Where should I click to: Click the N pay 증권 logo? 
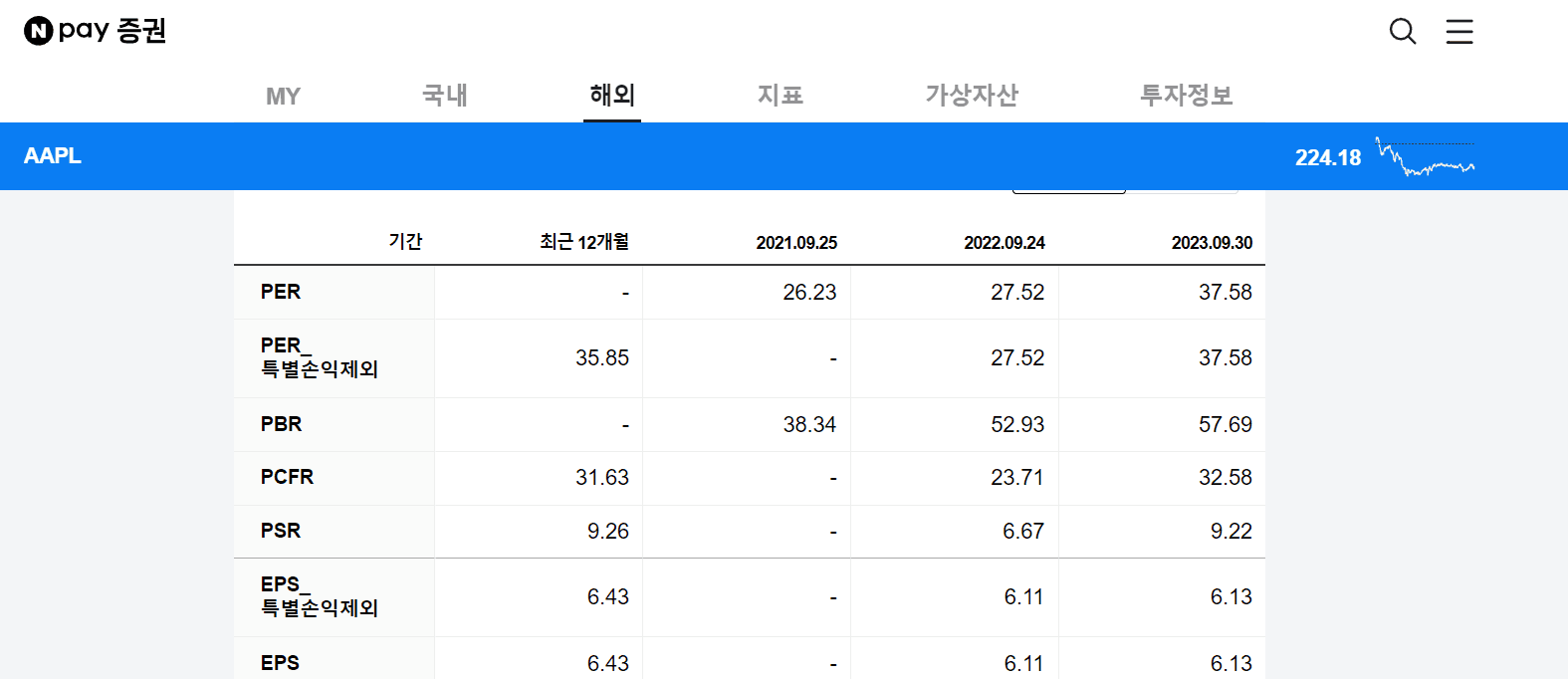click(95, 31)
